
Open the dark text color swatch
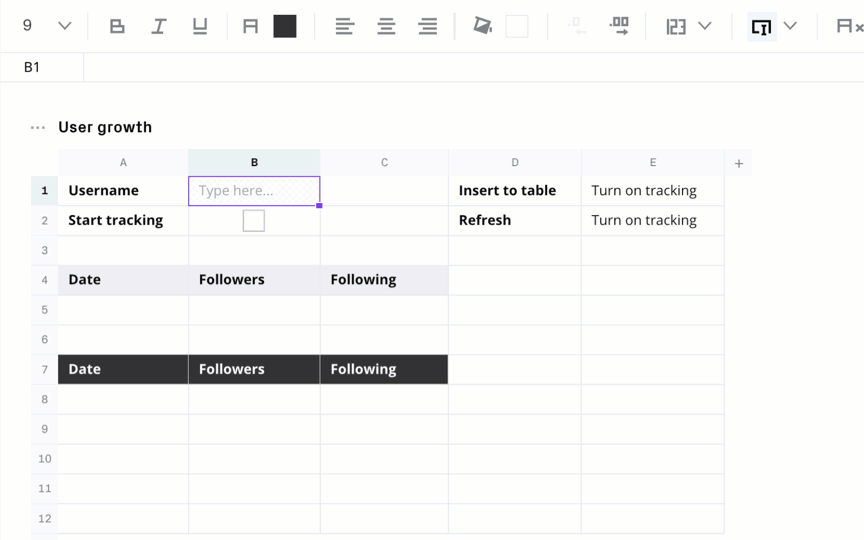click(x=285, y=26)
